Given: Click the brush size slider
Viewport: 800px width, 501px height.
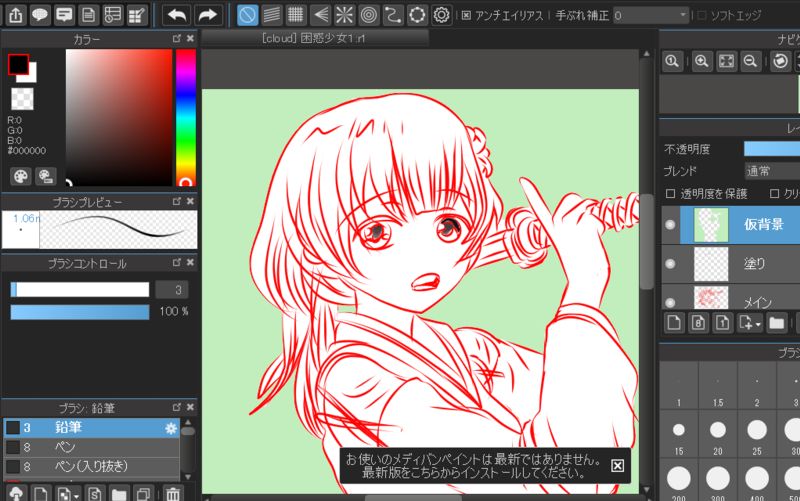Looking at the screenshot, I should click(x=80, y=290).
